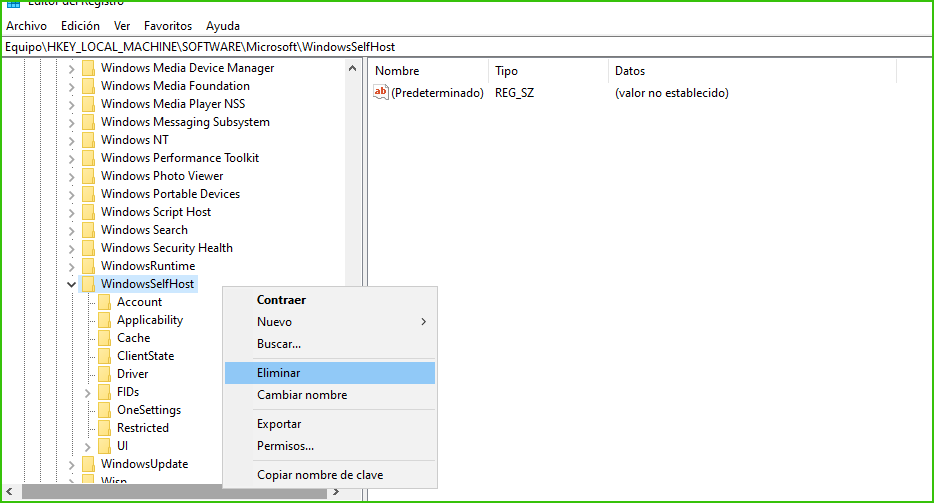The image size is (934, 503).
Task: Click the WindowsUpdate folder icon
Action: click(88, 464)
